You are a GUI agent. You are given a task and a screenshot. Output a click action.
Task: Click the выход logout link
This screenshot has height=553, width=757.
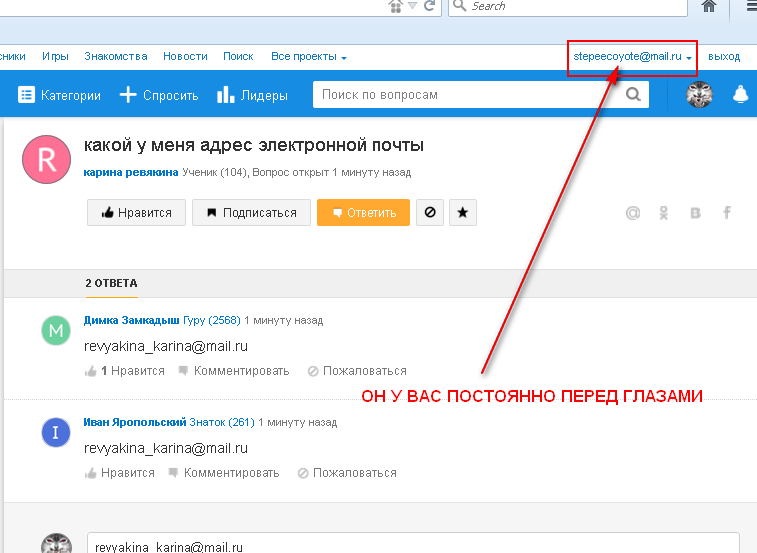pos(724,57)
